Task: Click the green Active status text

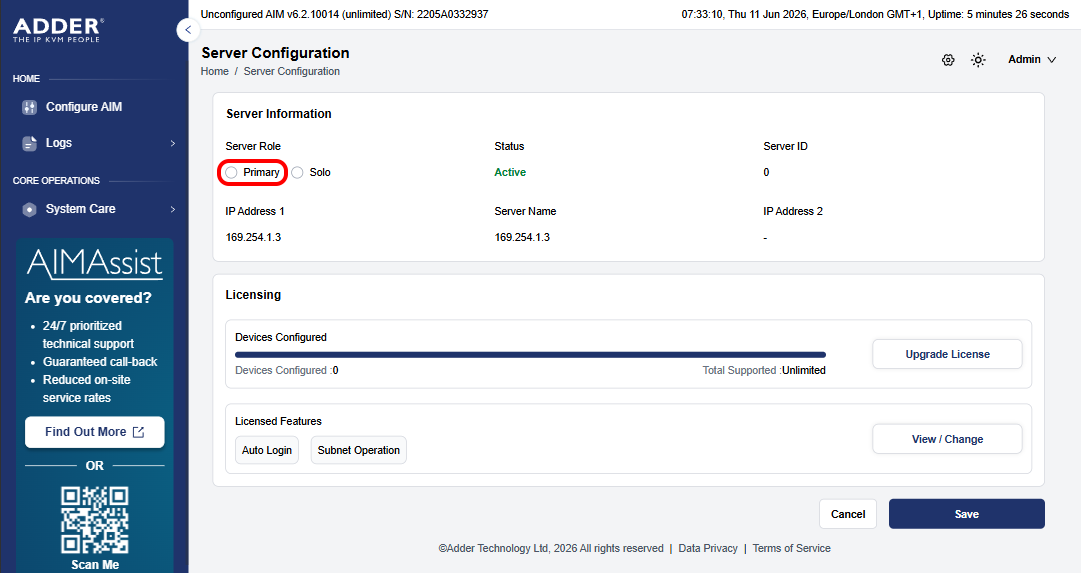Action: 510,172
